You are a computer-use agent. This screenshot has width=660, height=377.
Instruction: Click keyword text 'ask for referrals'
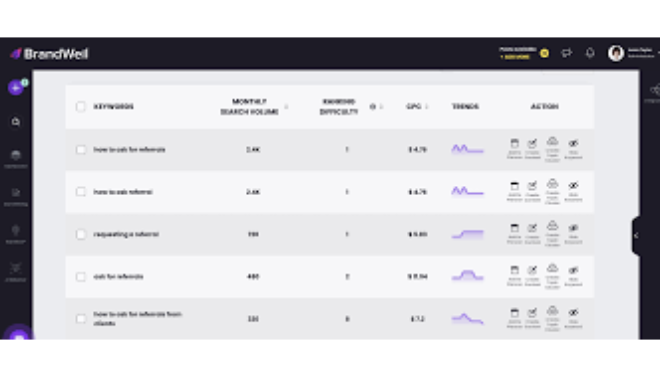tap(118, 276)
